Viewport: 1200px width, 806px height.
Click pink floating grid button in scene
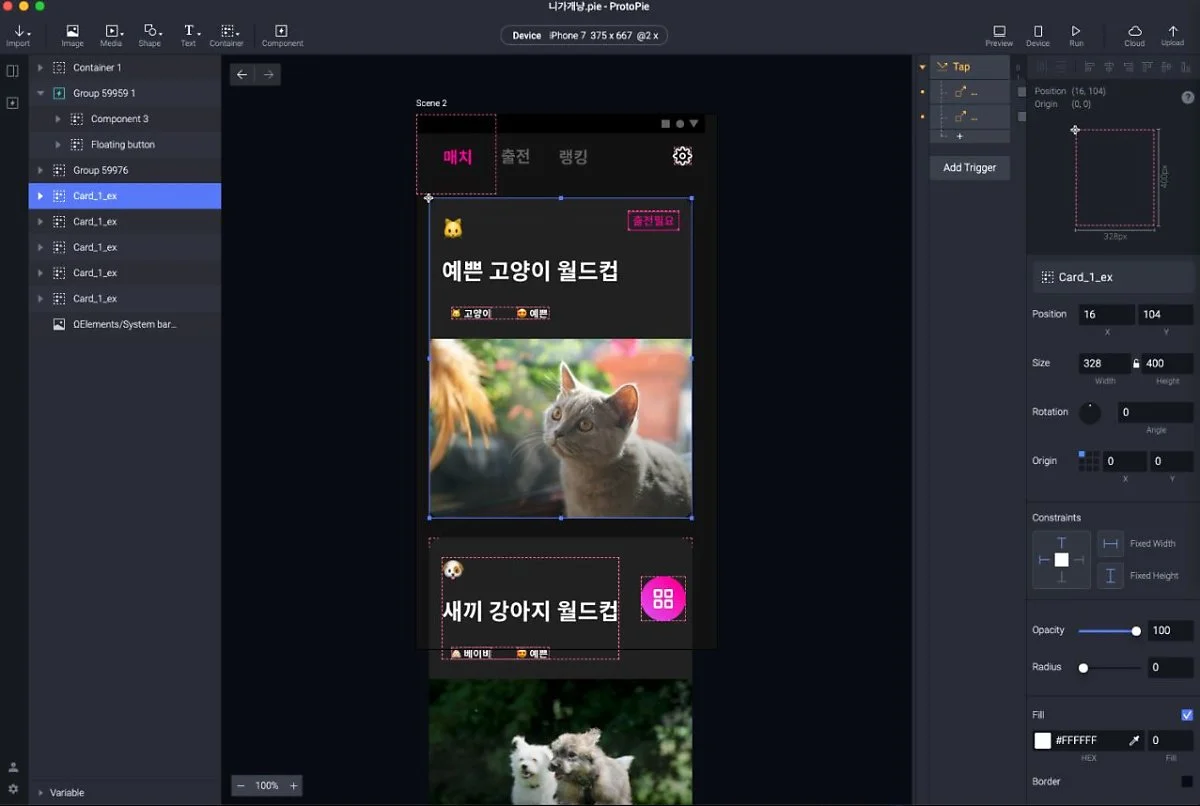tap(663, 599)
